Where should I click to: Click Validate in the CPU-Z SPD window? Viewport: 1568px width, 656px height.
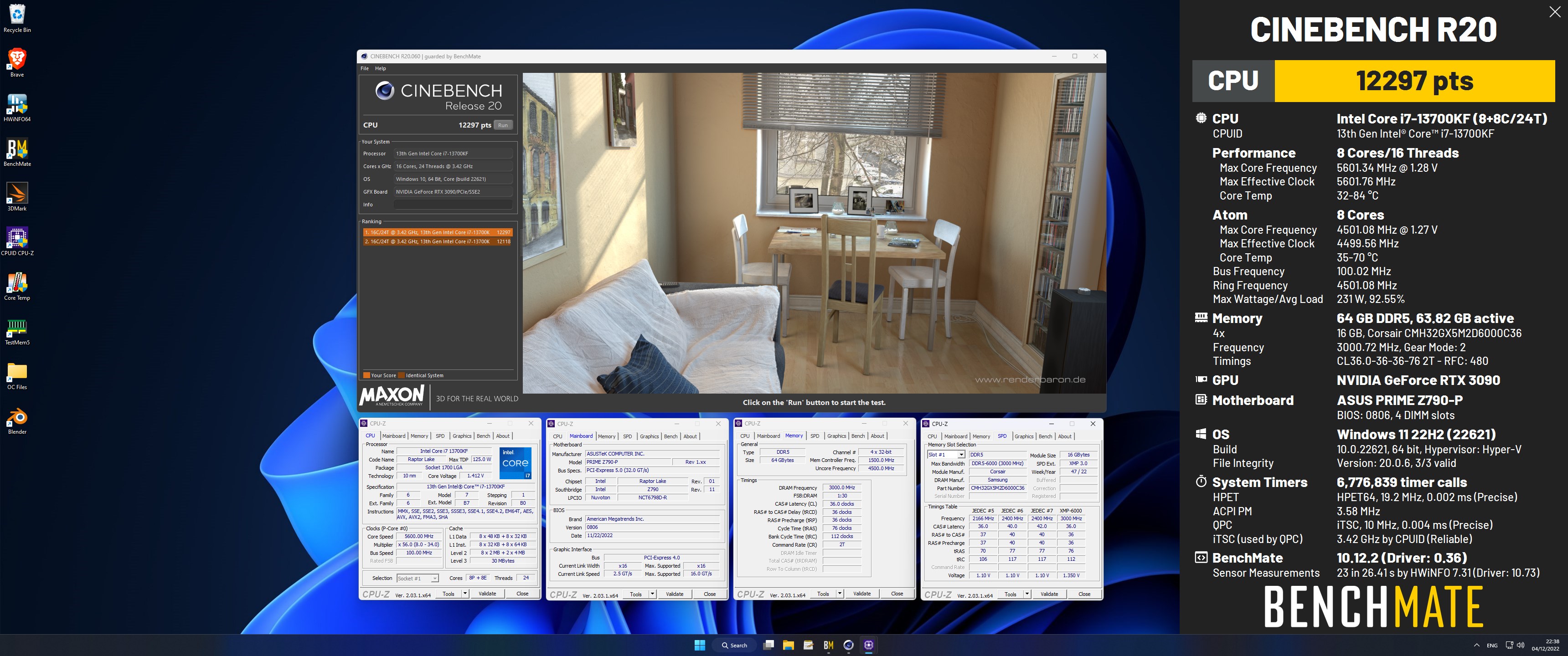pos(1049,594)
